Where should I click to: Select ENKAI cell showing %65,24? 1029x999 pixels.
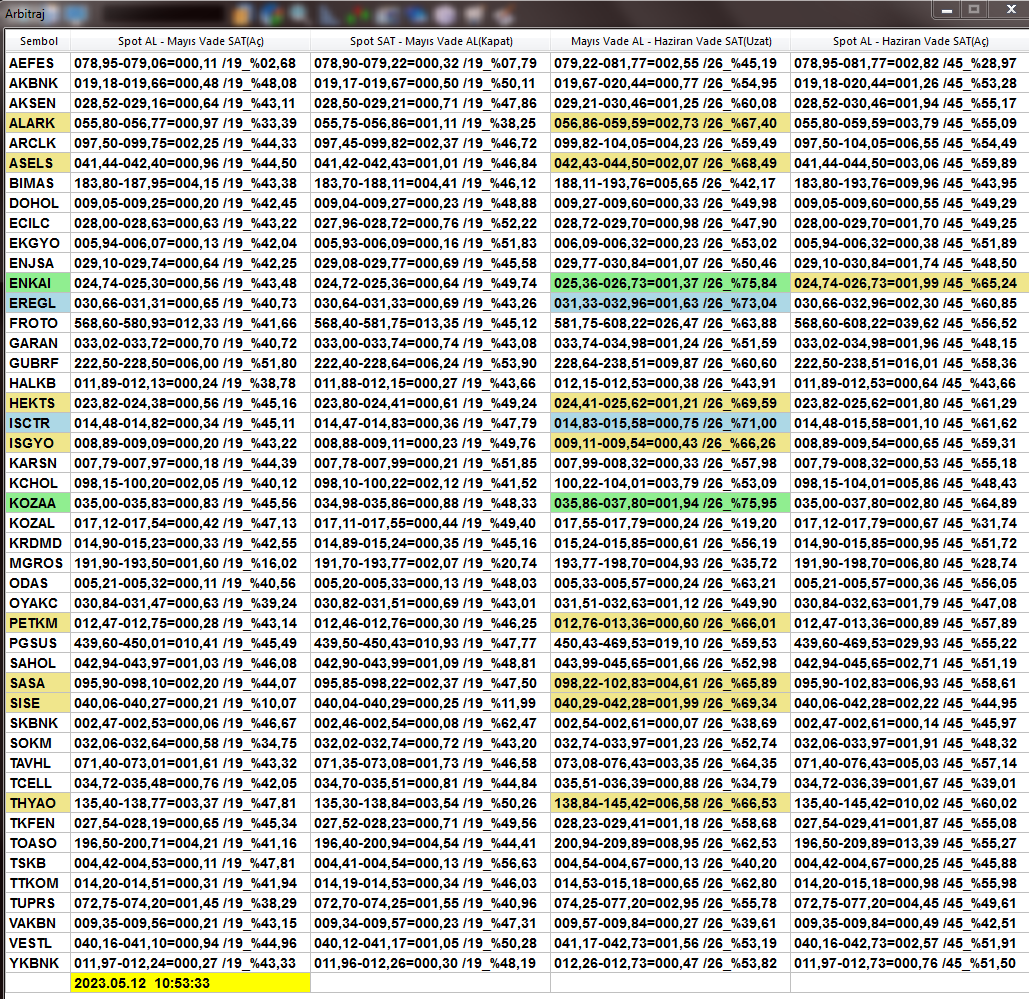point(910,284)
